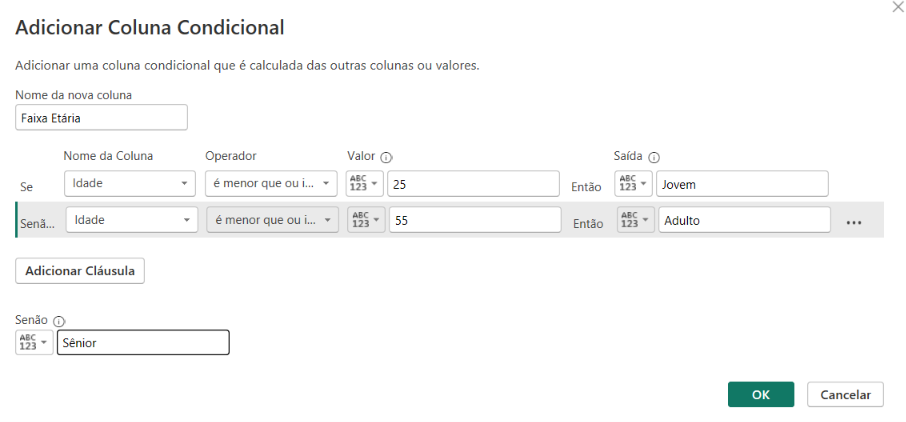Open the ABC 123 output type selector beside Adulto
Screen dimensions: 906x422
(x=636, y=220)
